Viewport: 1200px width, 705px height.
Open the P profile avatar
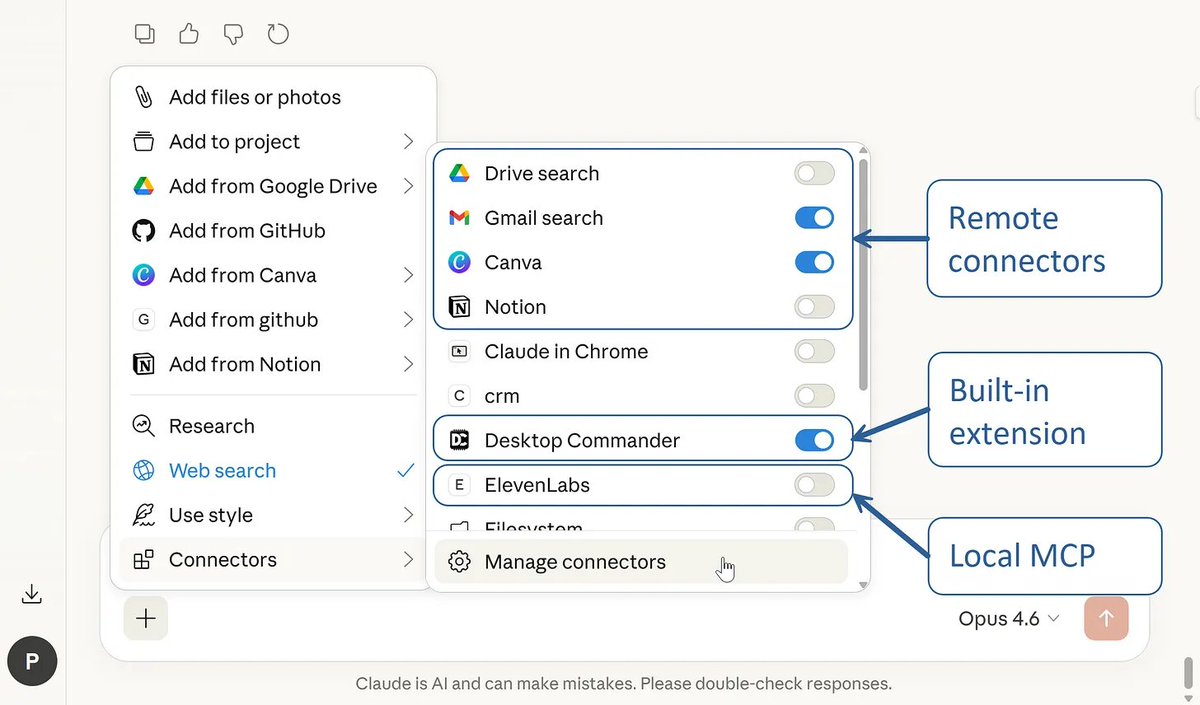[x=32, y=661]
